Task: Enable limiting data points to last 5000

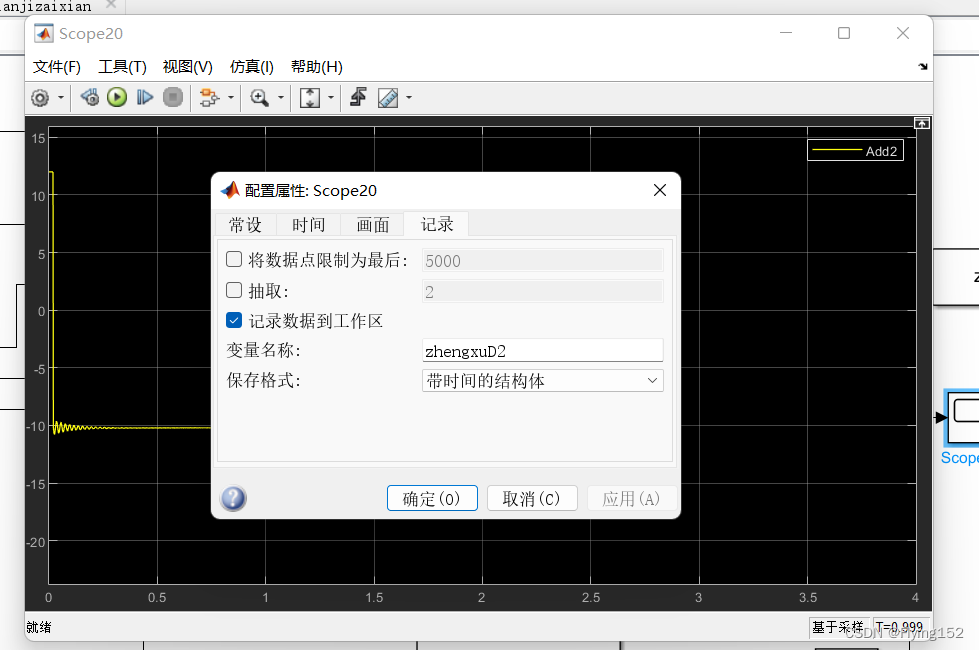Action: (x=234, y=258)
